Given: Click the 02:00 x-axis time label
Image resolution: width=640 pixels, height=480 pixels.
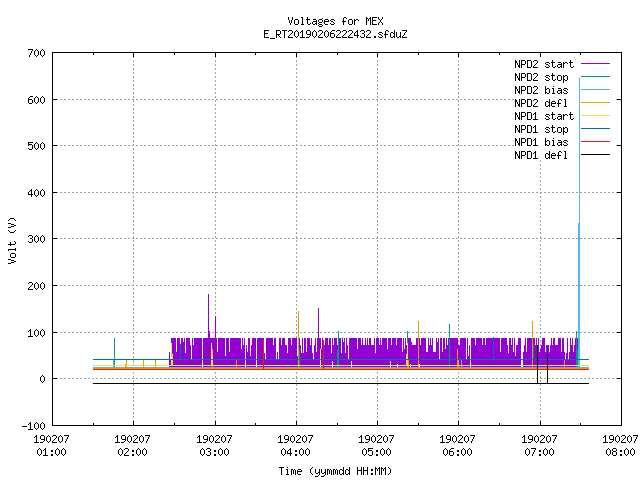Looking at the screenshot, I should pyautogui.click(x=133, y=452).
